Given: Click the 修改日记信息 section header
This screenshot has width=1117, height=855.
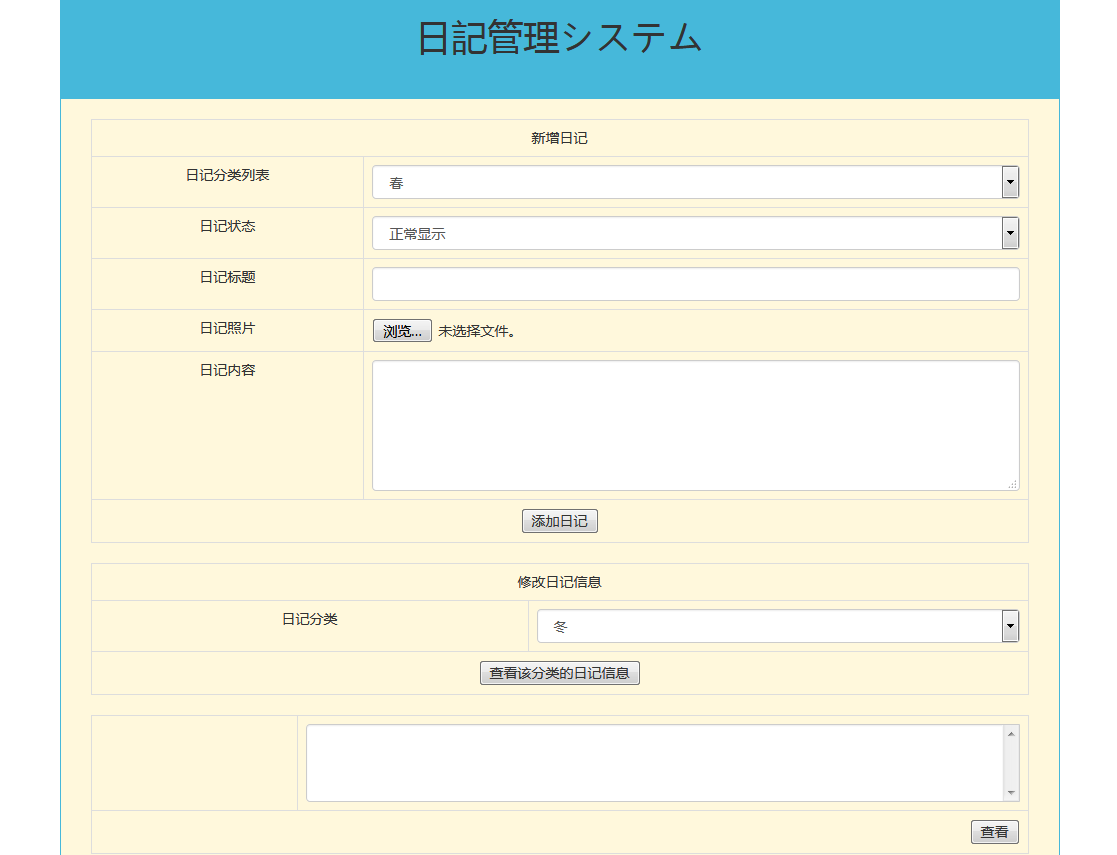Looking at the screenshot, I should click(x=559, y=581).
